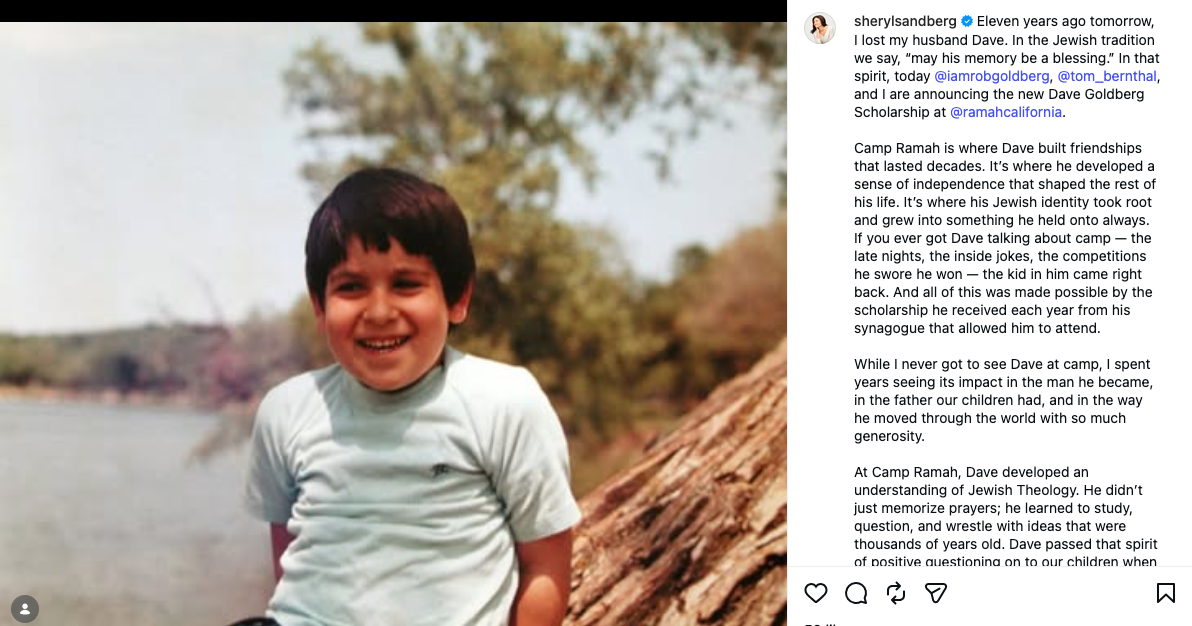The width and height of the screenshot is (1192, 626).
Task: Click the paragraph starting "At Camp Ramah"
Action: coord(1006,516)
